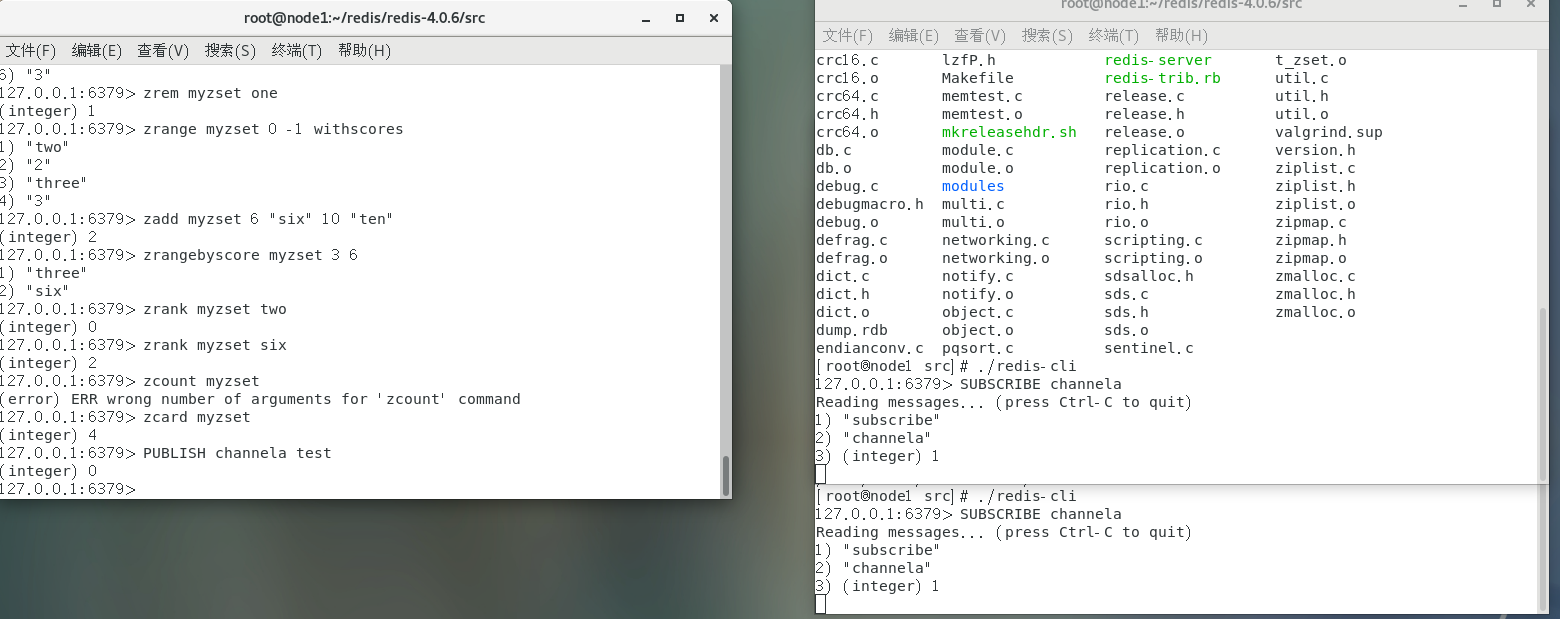Click ./redis-cli command in bottom terminal
The width and height of the screenshot is (1560, 619).
coord(1027,496)
